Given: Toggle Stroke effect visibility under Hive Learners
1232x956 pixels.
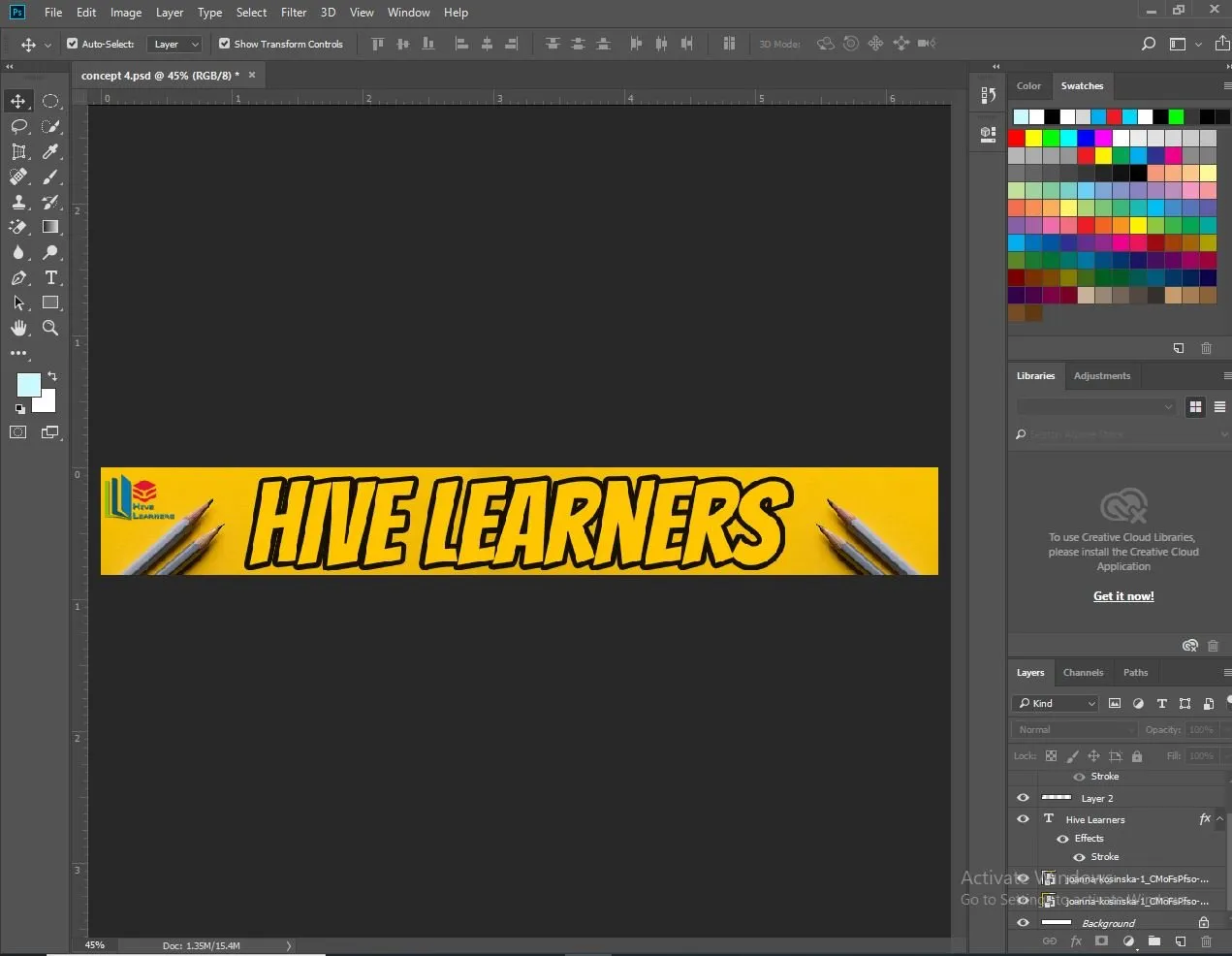Looking at the screenshot, I should pos(1079,857).
